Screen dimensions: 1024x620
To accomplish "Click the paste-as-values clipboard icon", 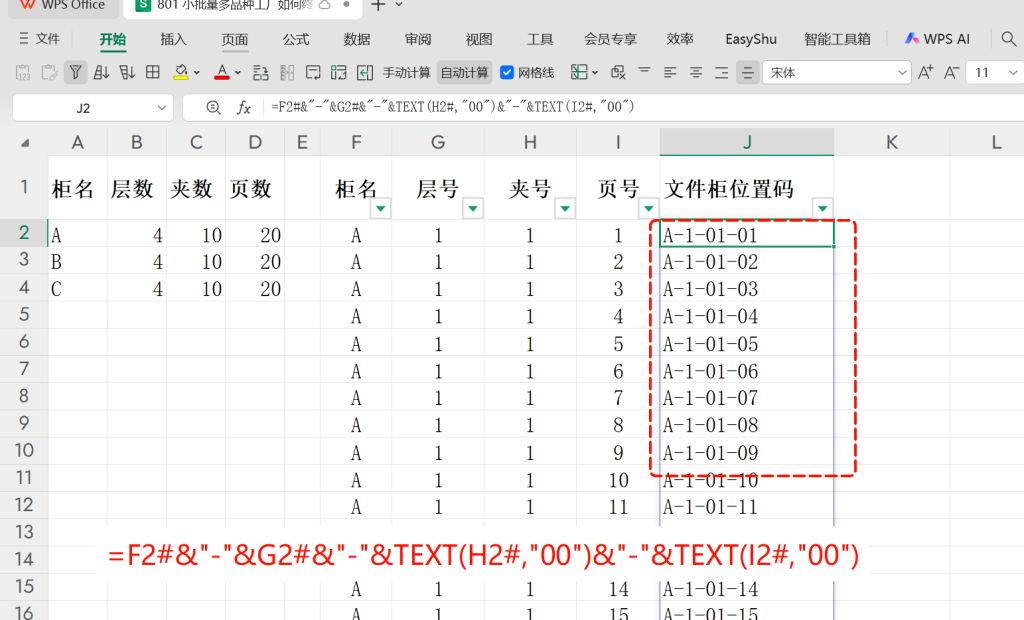I will click(23, 73).
